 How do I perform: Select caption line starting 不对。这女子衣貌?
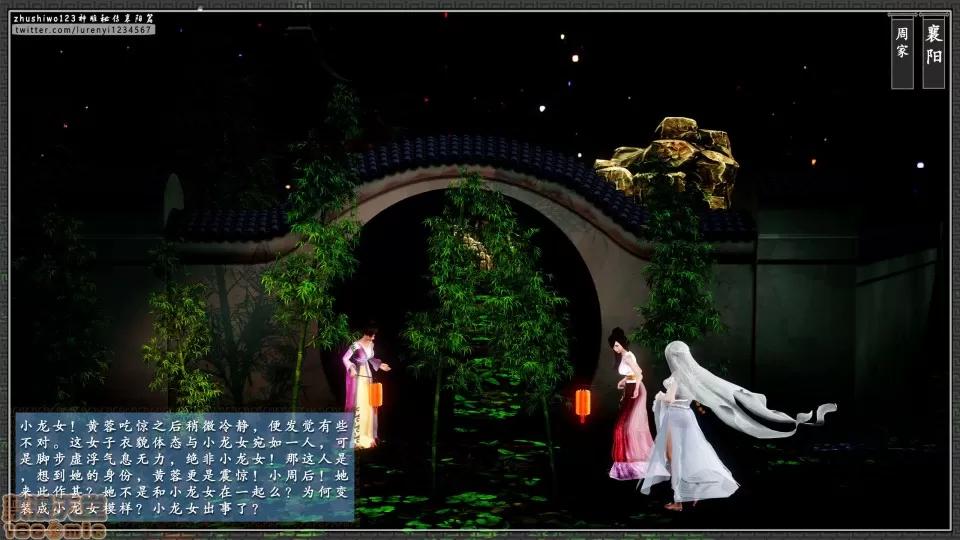(x=184, y=443)
